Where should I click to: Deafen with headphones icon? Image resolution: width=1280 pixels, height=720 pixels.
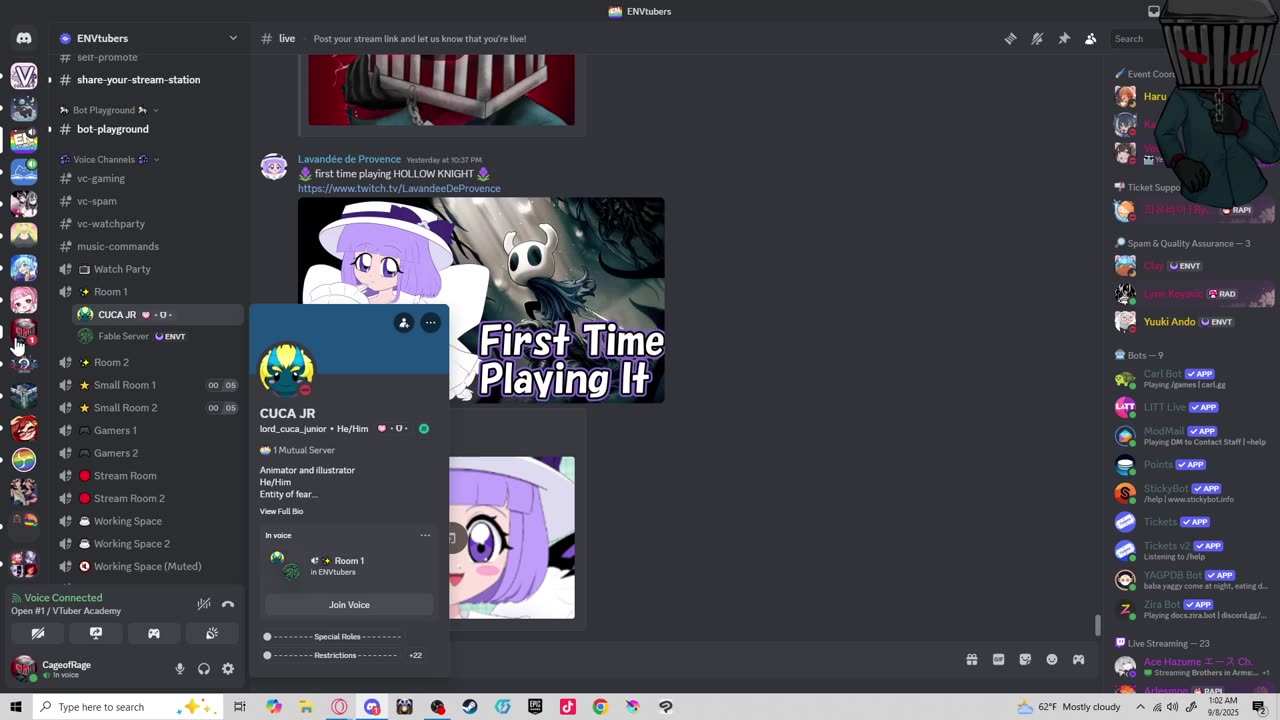pos(204,669)
